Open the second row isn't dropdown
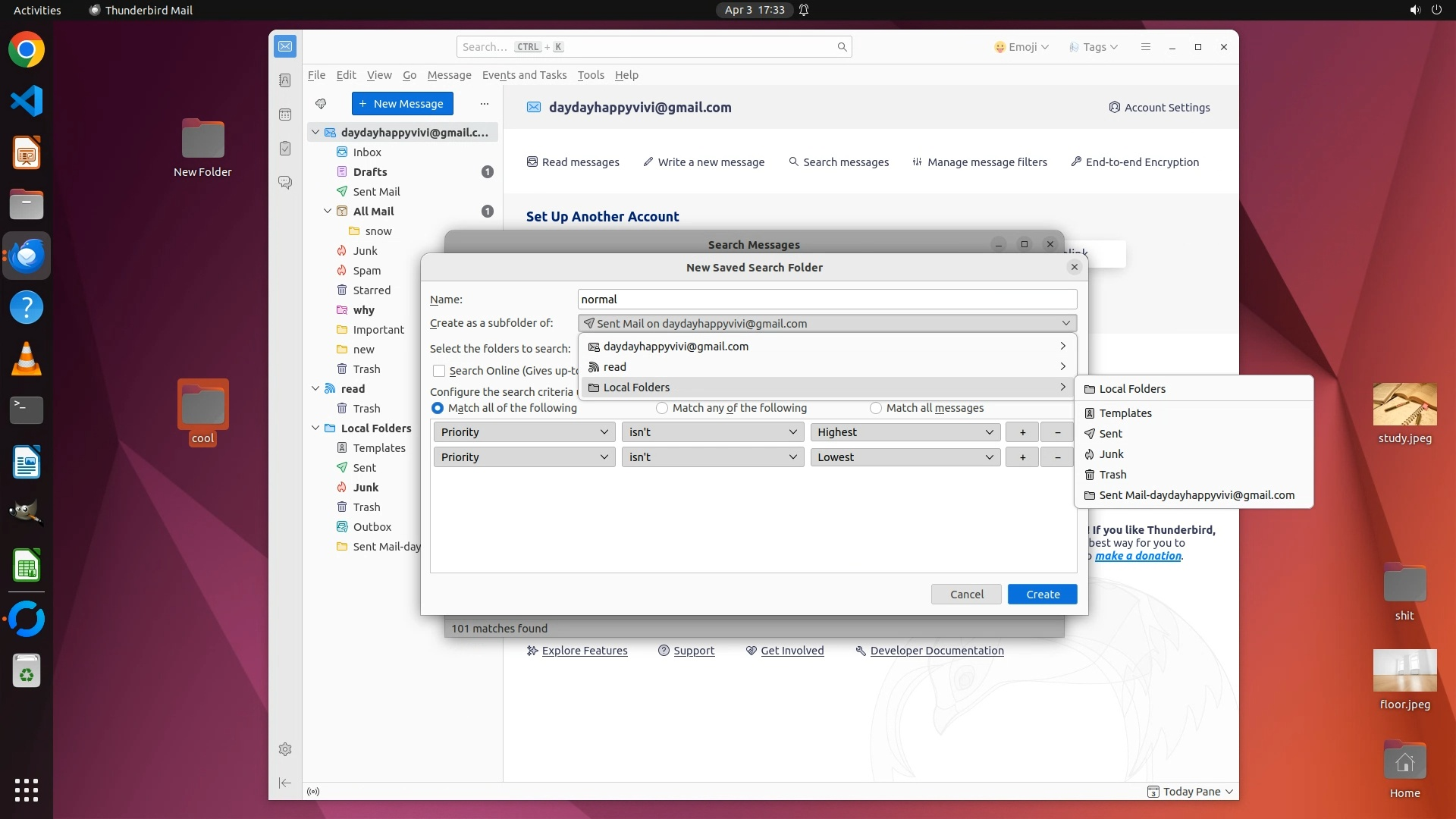Image resolution: width=1456 pixels, height=819 pixels. [712, 457]
